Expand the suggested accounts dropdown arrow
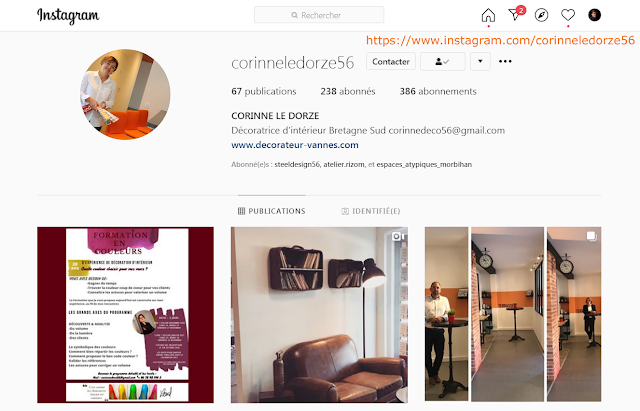Screen dimensions: 640x411 480,62
